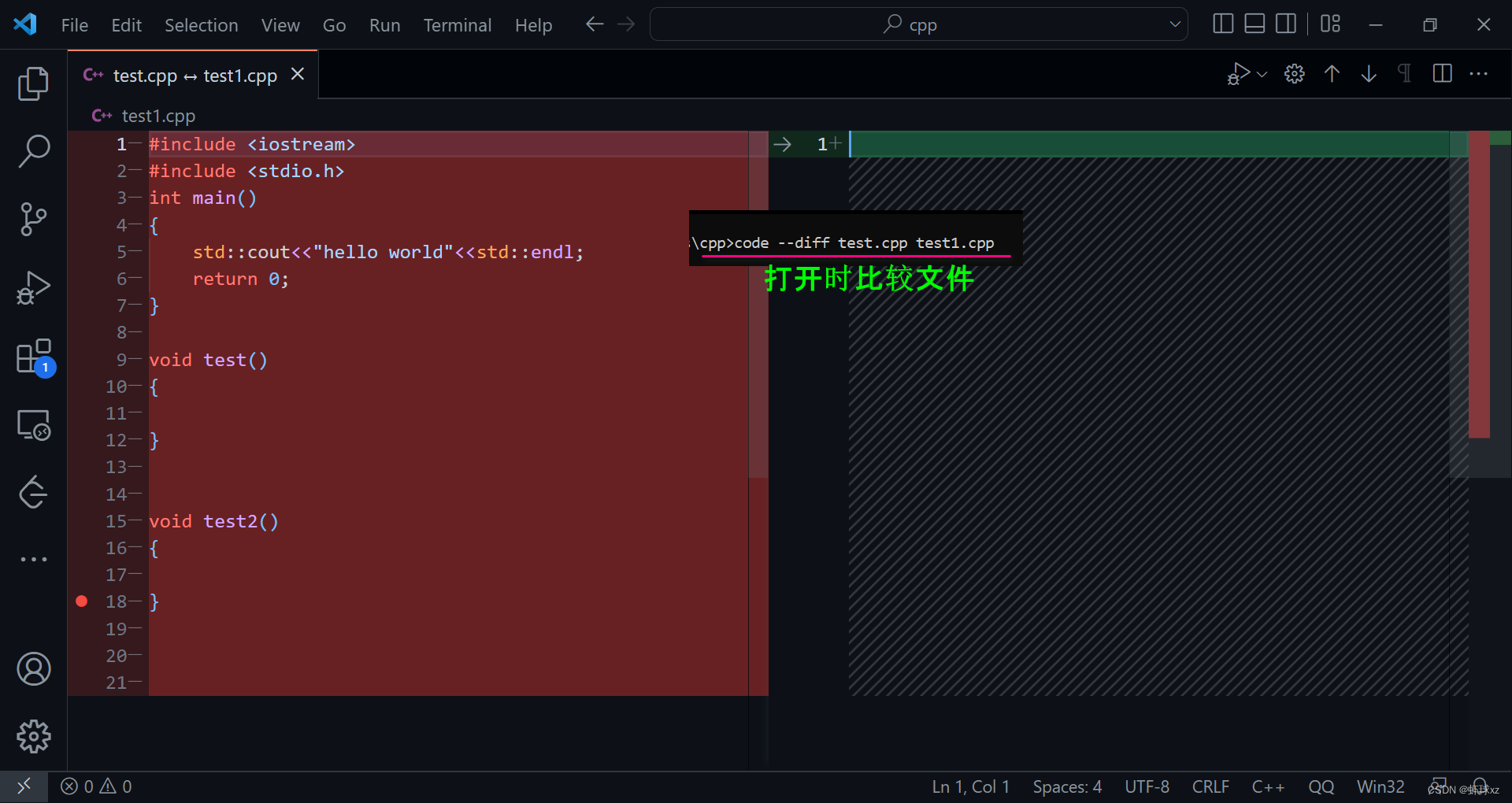1512x803 pixels.
Task: Open the Run menu
Action: pyautogui.click(x=384, y=25)
